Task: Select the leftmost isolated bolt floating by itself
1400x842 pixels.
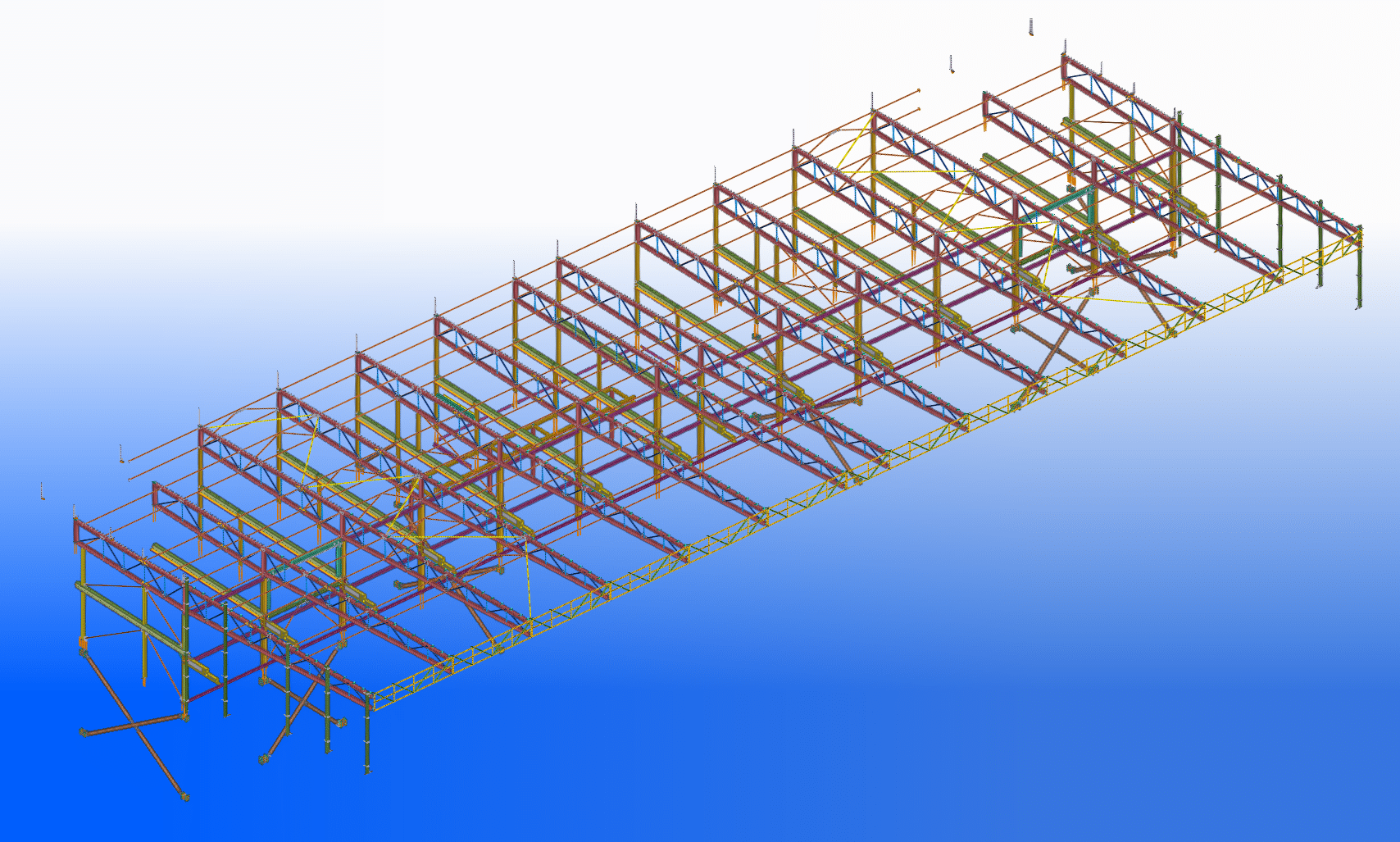Action: tap(42, 491)
